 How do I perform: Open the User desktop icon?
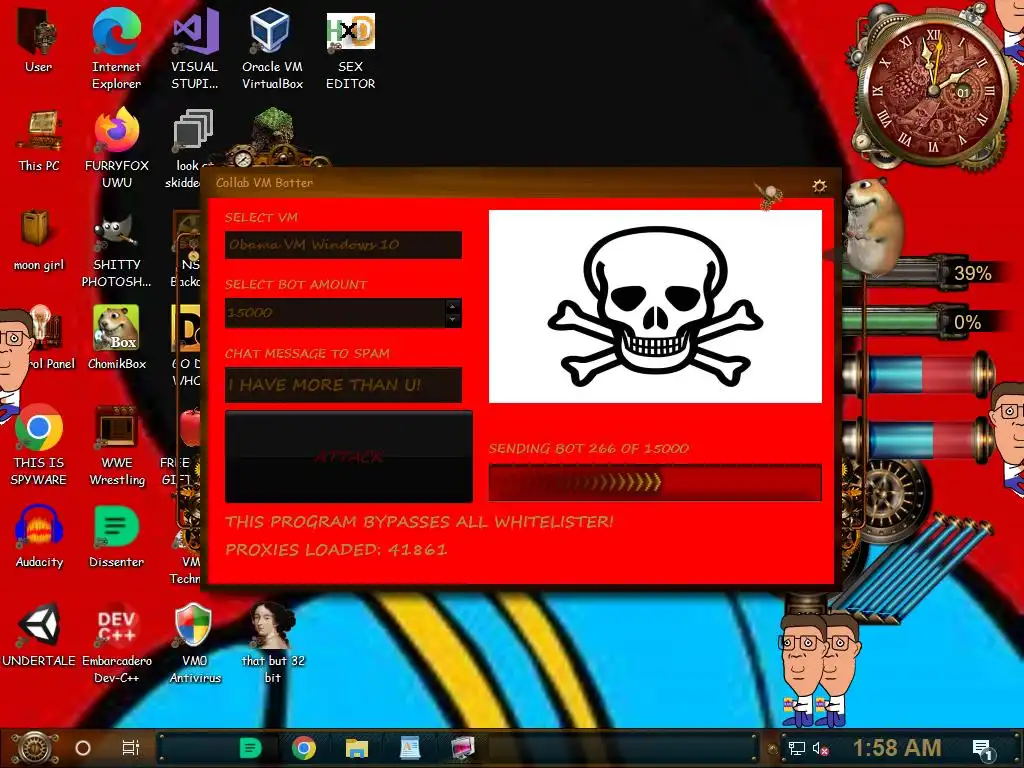point(39,40)
